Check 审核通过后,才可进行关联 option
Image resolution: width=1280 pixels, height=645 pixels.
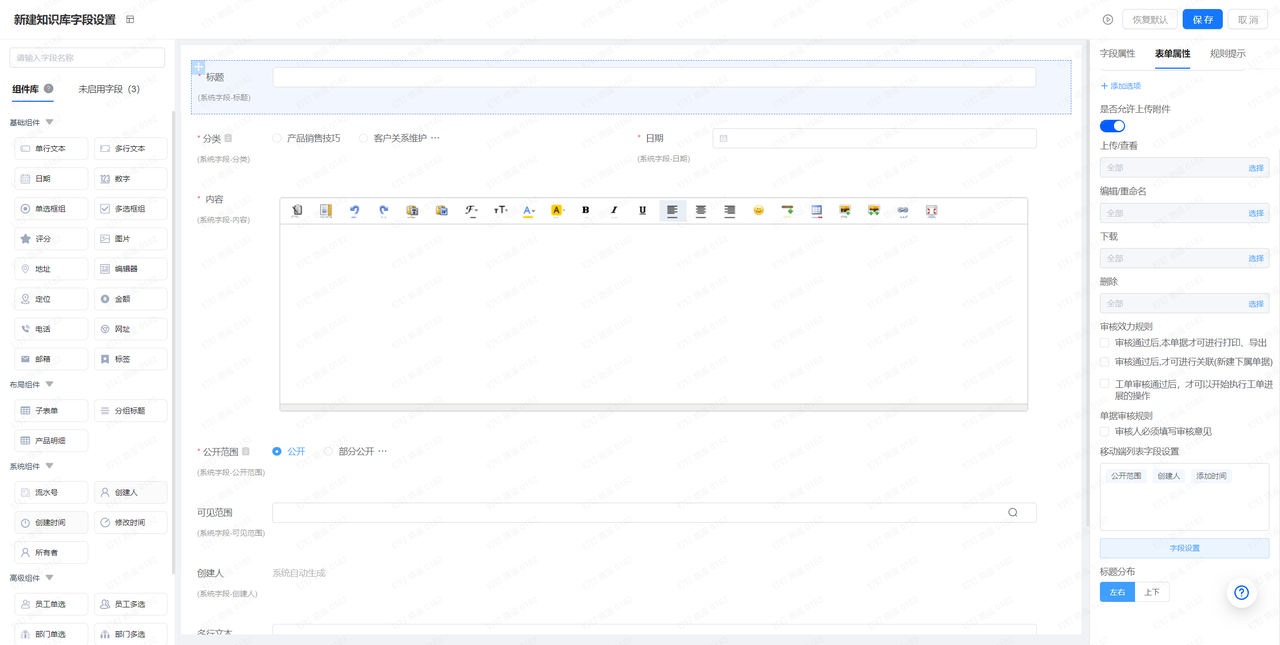(1105, 362)
